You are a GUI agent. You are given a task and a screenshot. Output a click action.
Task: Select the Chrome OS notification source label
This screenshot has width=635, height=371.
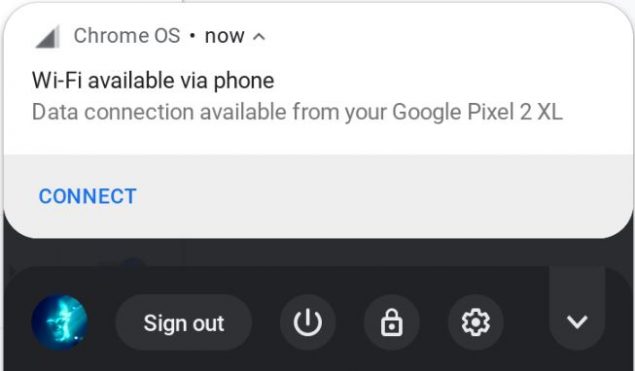pos(127,36)
